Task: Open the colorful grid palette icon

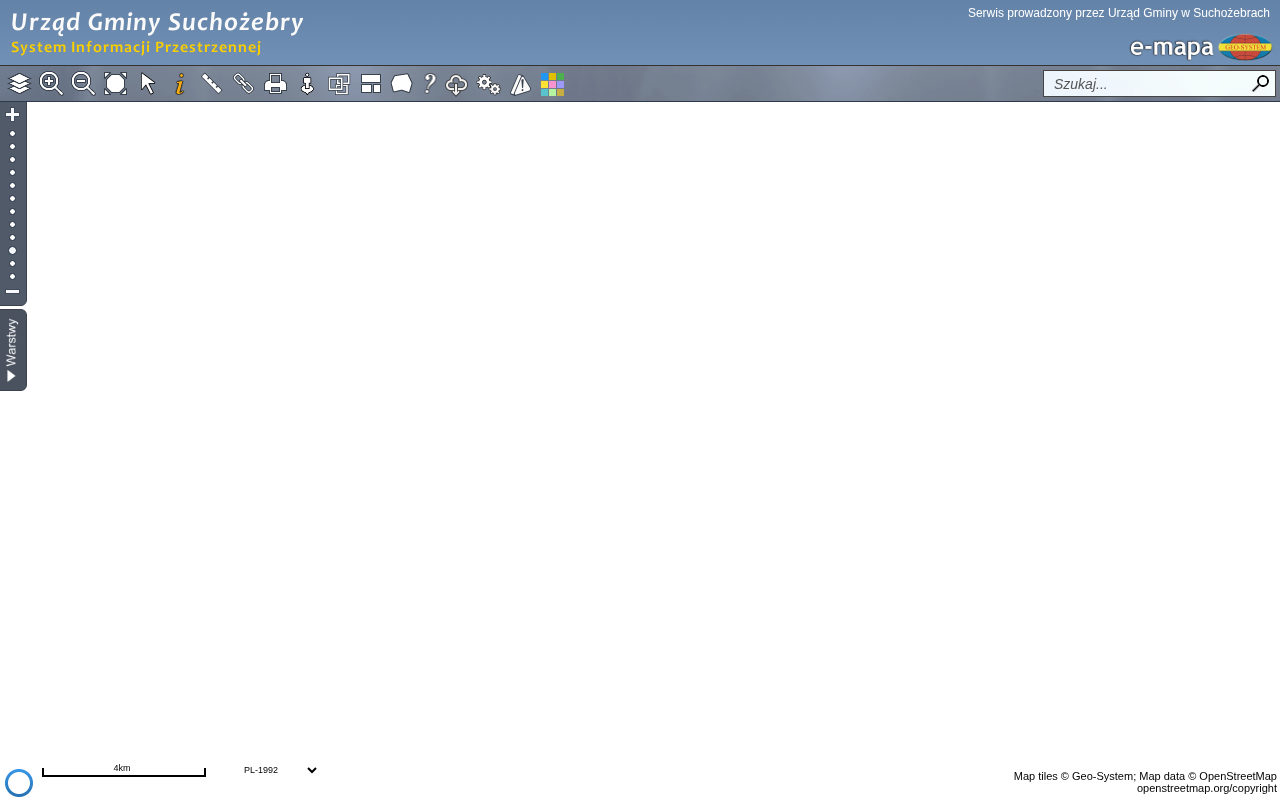Action: tap(553, 84)
